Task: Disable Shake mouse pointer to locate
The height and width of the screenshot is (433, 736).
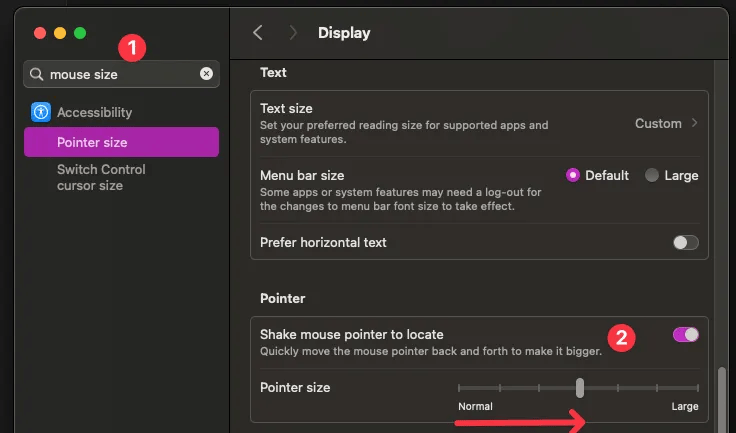Action: [685, 335]
